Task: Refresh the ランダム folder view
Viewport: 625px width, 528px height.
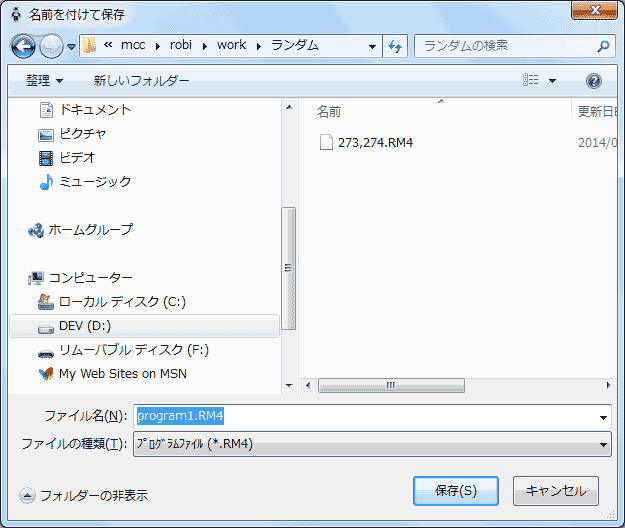Action: (x=395, y=46)
